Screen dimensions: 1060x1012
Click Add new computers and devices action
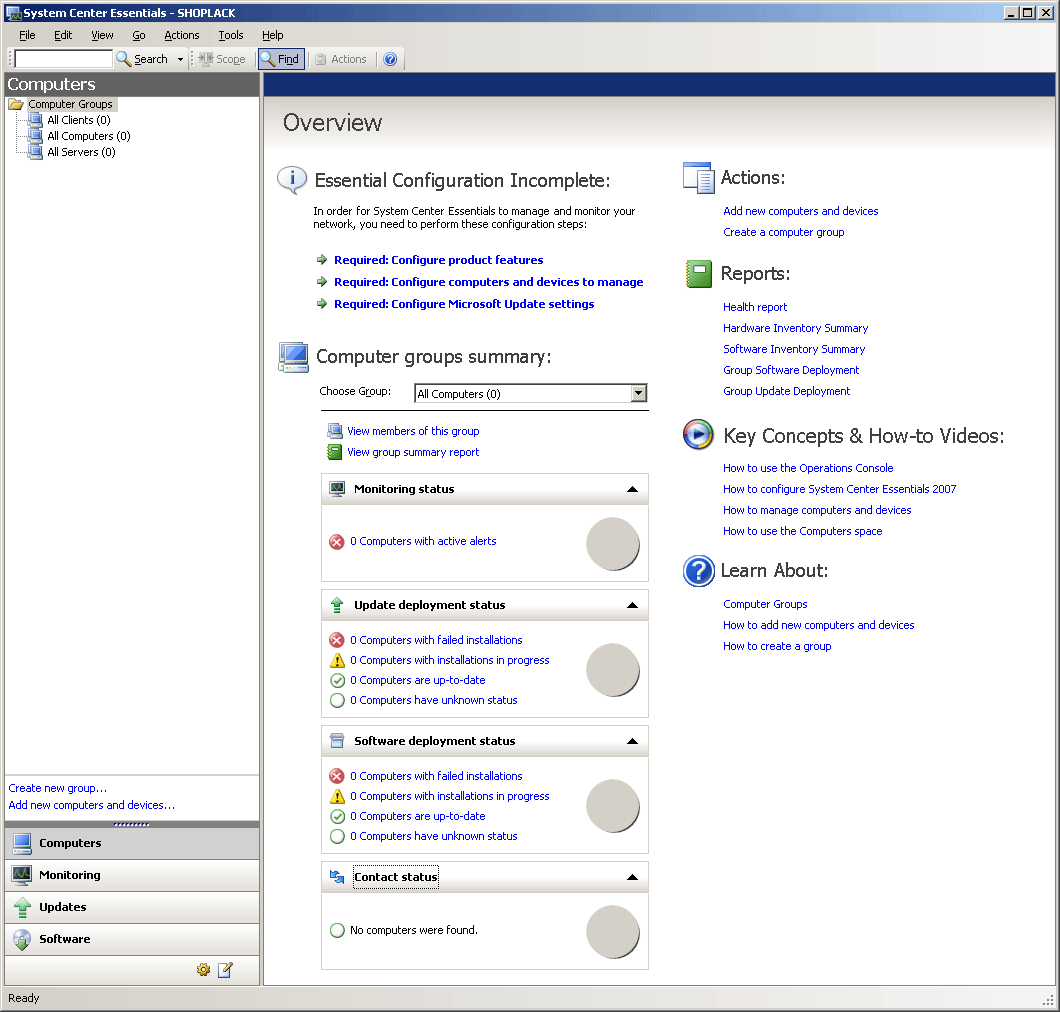(800, 212)
